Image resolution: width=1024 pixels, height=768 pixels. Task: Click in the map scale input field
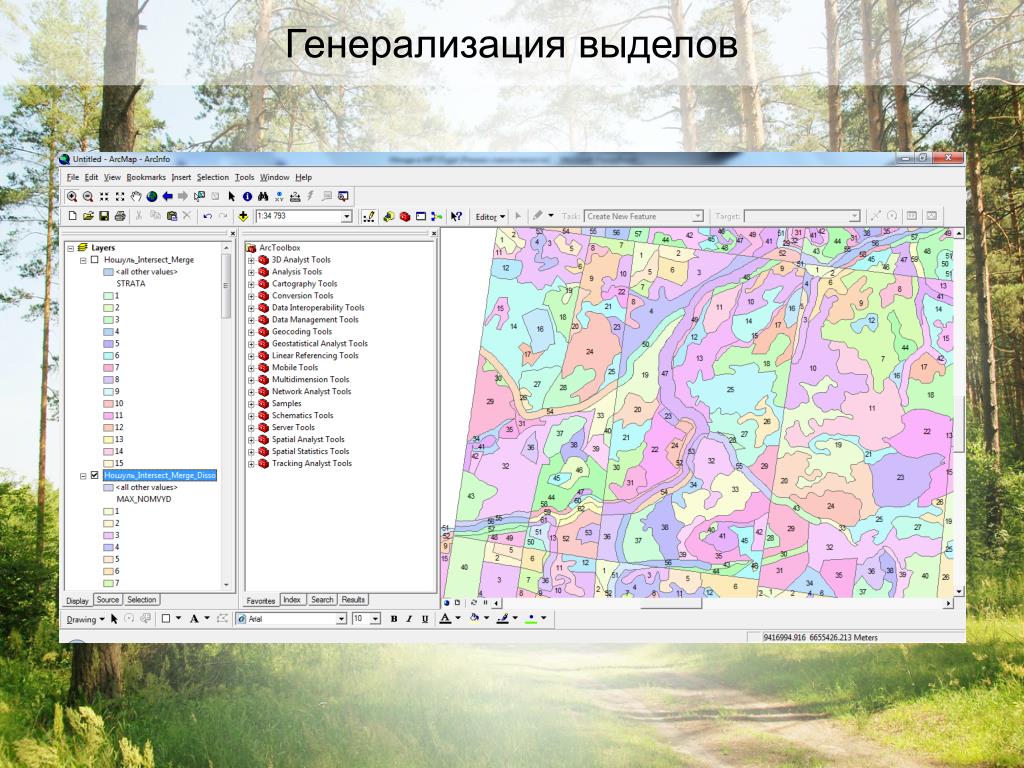(298, 216)
